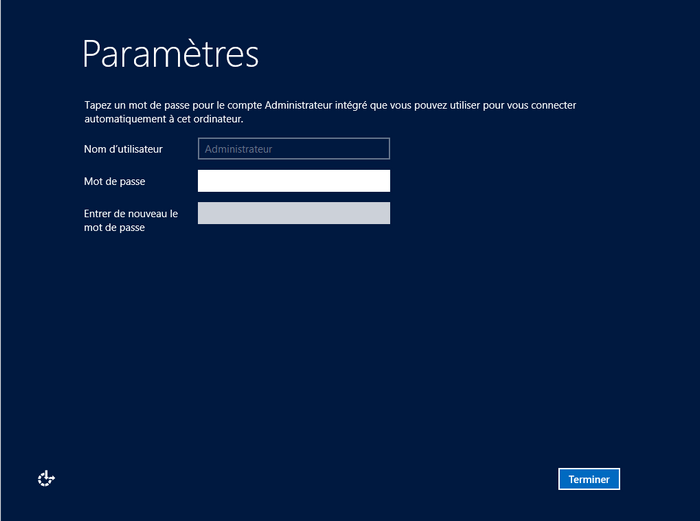Open the Ease of Access icon

point(46,479)
